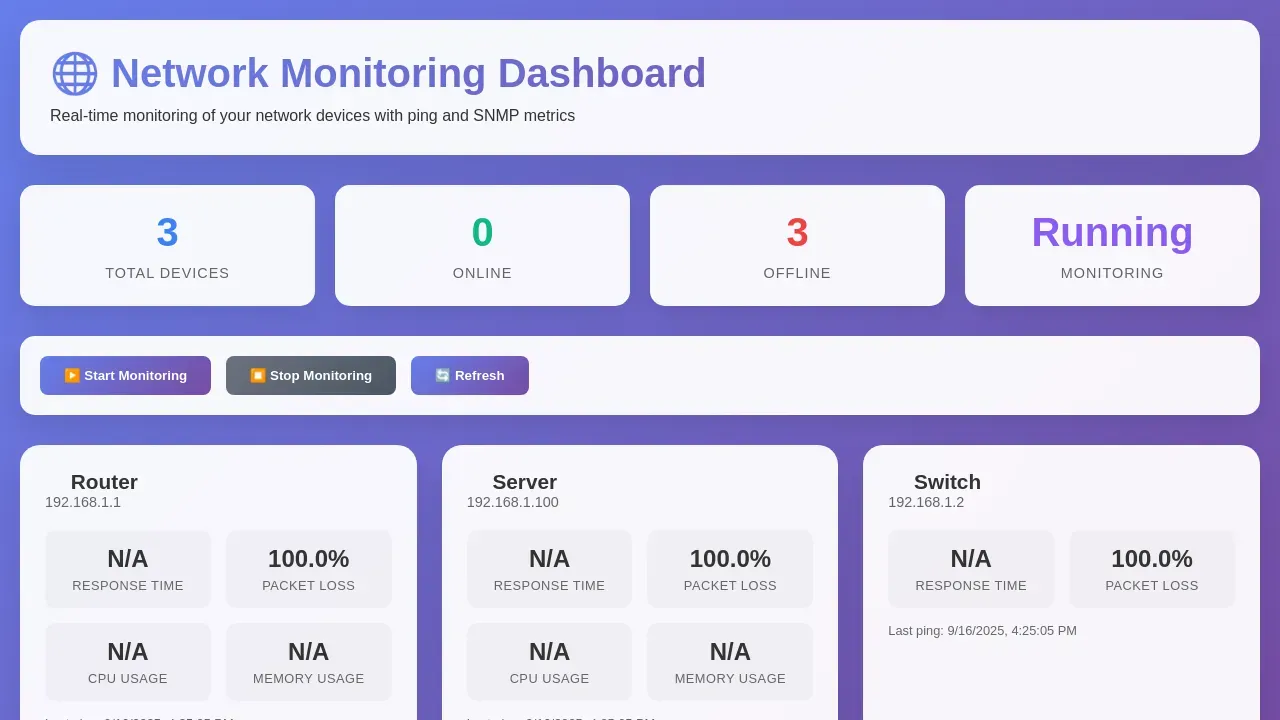Click the Router's CPU Usage metric tile
1280x720 pixels.
(x=127, y=661)
